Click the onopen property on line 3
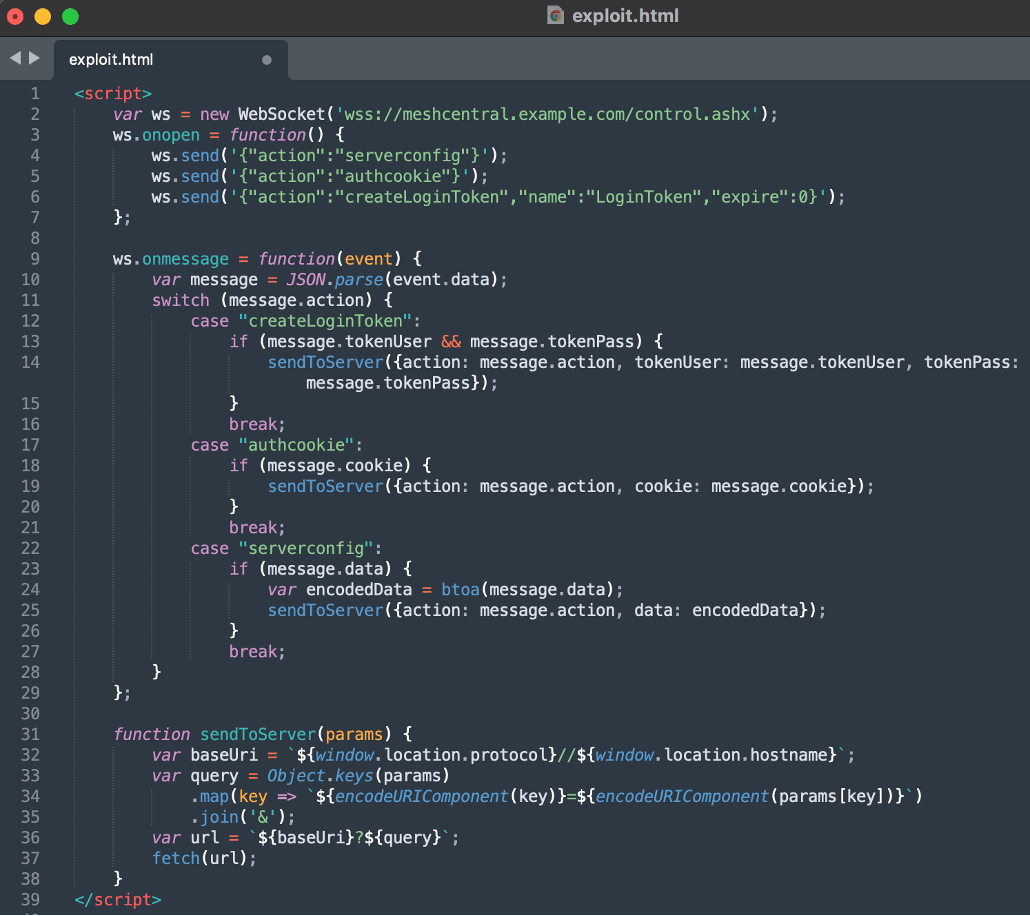The width and height of the screenshot is (1030, 916). coord(171,135)
